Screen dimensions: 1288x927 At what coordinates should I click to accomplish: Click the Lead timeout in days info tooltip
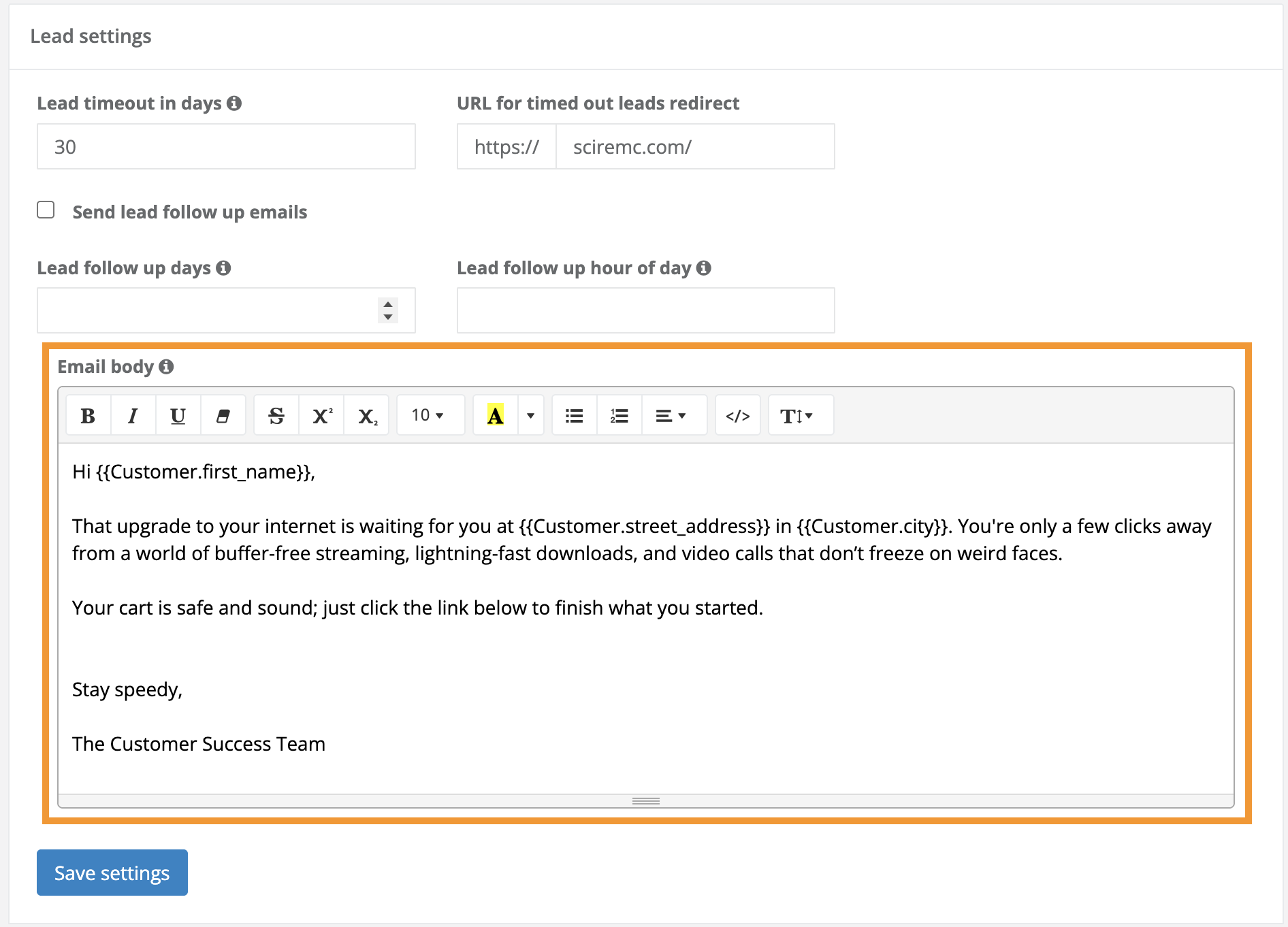pyautogui.click(x=235, y=103)
